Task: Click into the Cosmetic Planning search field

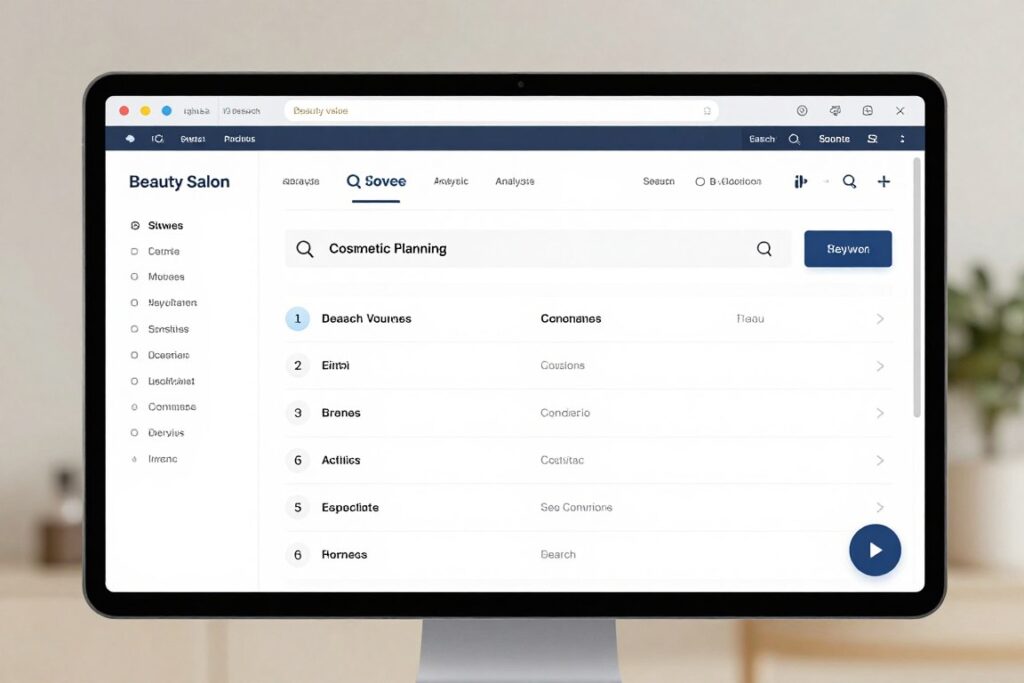Action: pos(537,249)
